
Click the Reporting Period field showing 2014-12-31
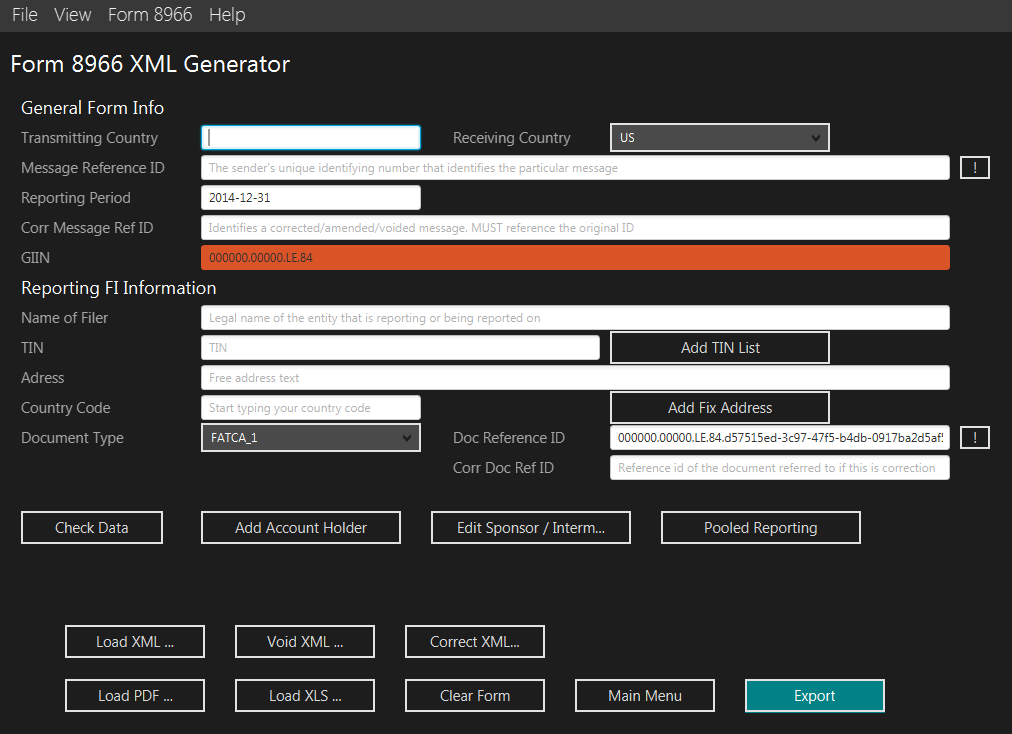pyautogui.click(x=310, y=198)
